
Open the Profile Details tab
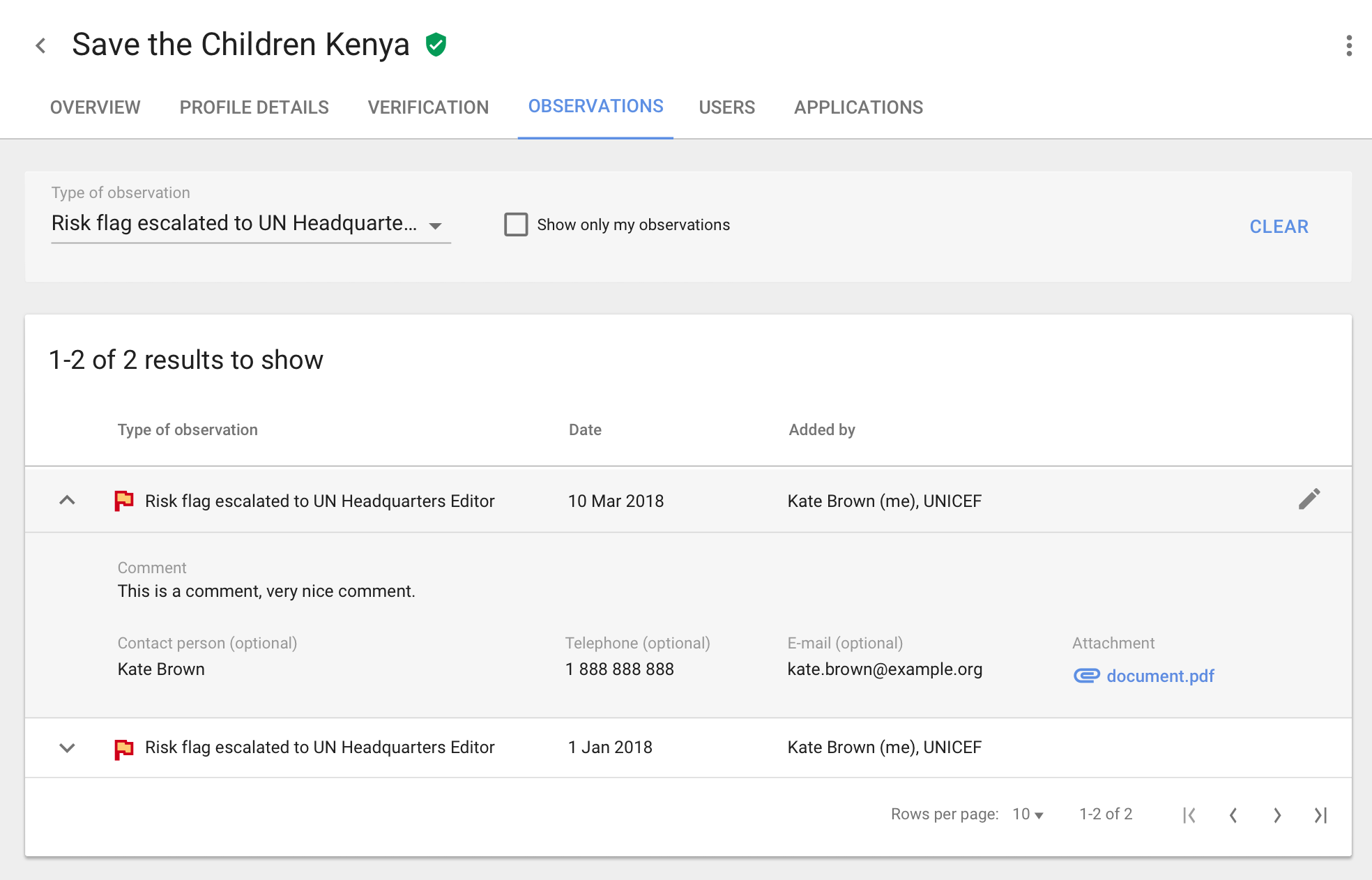point(254,107)
